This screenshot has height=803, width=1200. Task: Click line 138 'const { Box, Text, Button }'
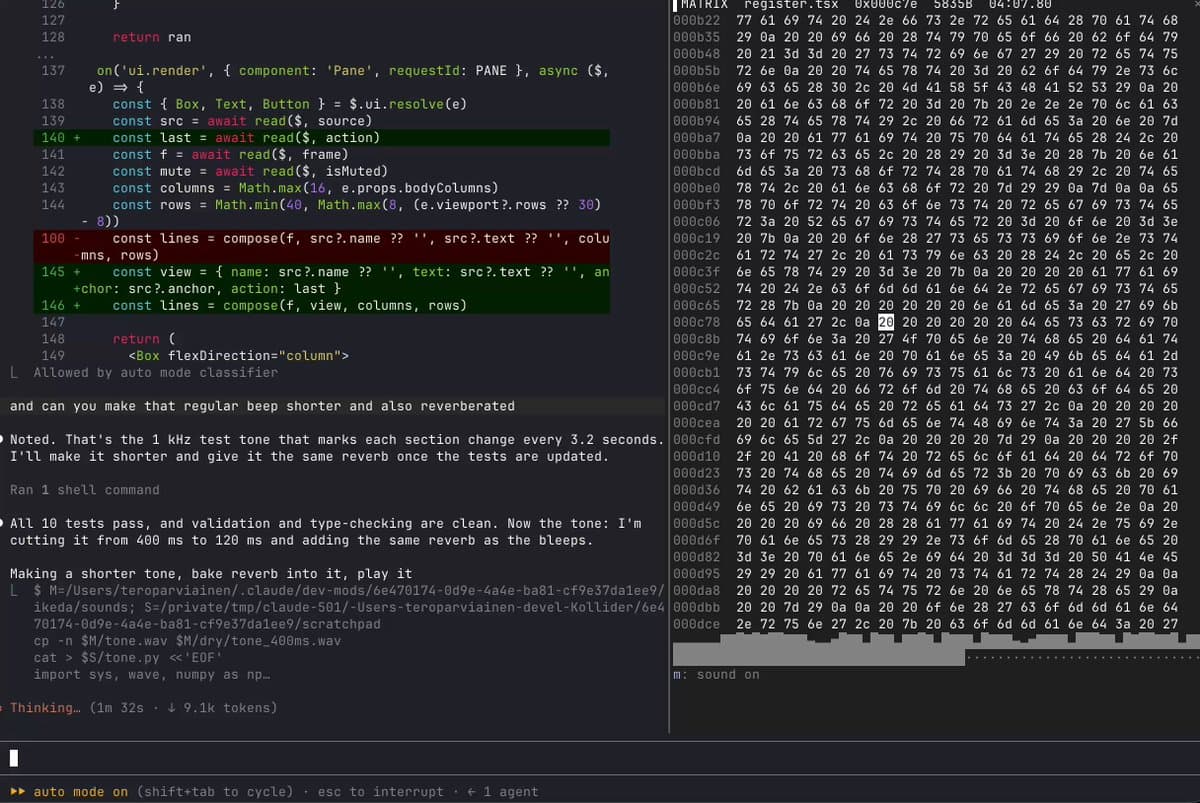(289, 104)
